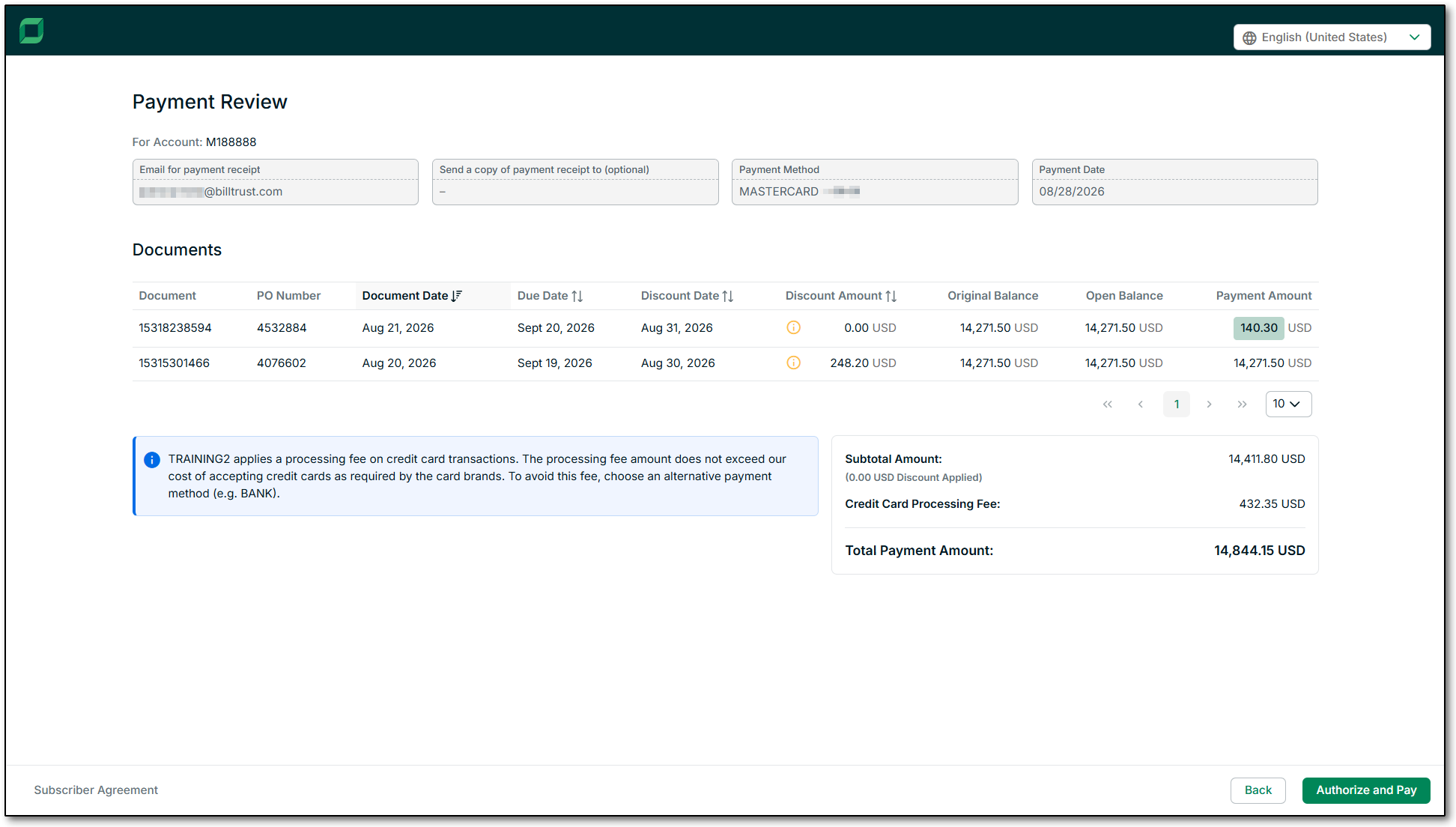The image size is (1456, 827).
Task: Go to next page arrow
Action: [x=1209, y=405]
